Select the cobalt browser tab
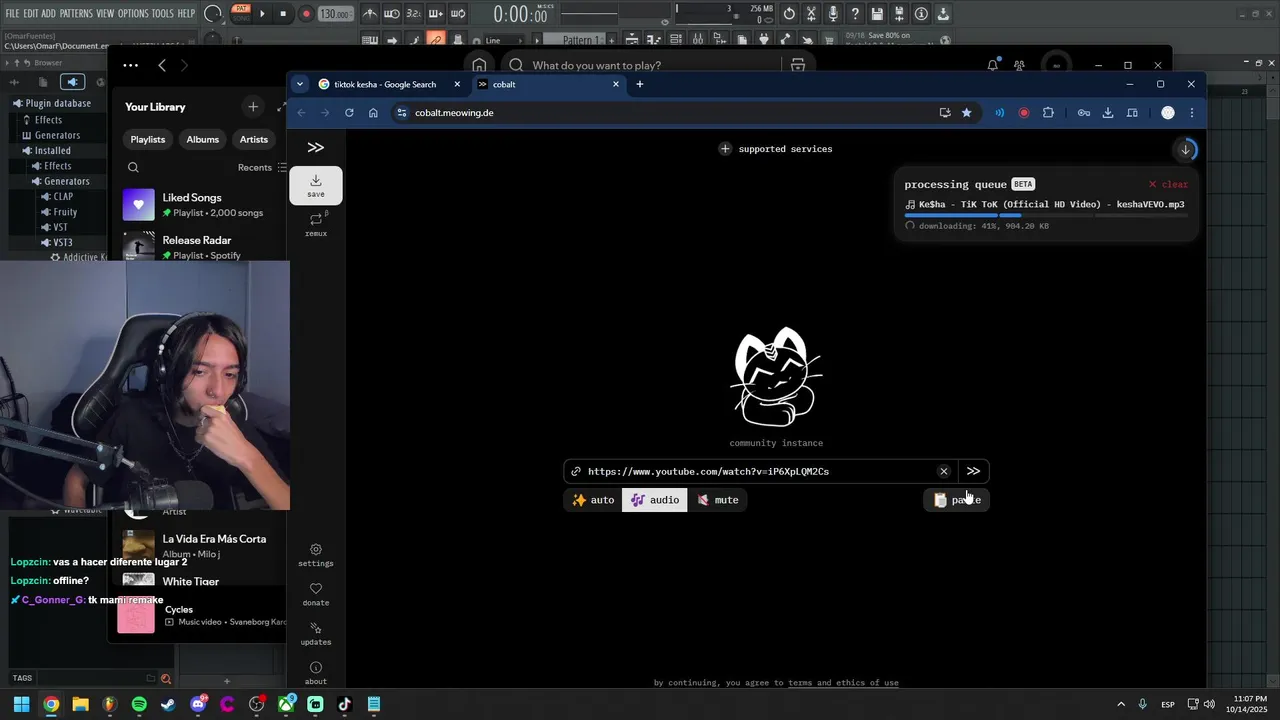 coord(547,84)
